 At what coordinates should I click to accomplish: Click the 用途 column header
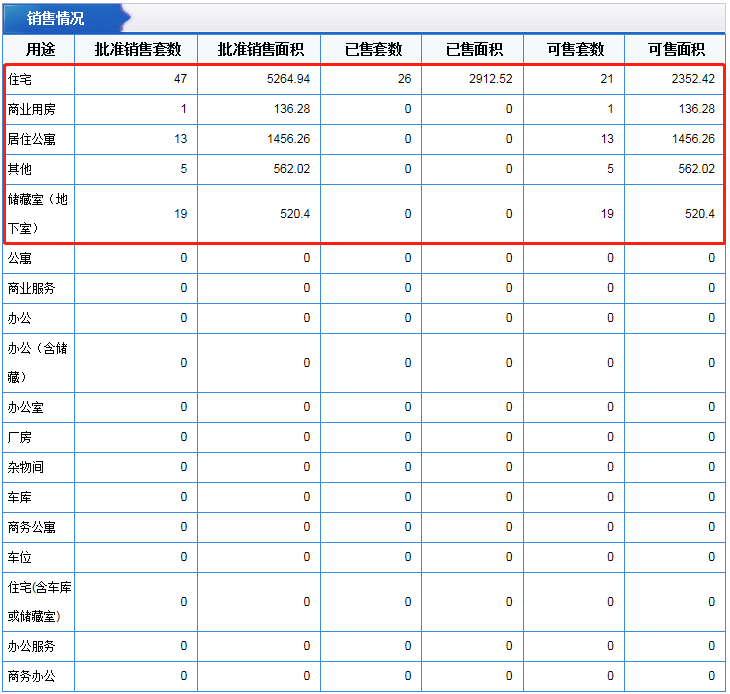point(40,49)
